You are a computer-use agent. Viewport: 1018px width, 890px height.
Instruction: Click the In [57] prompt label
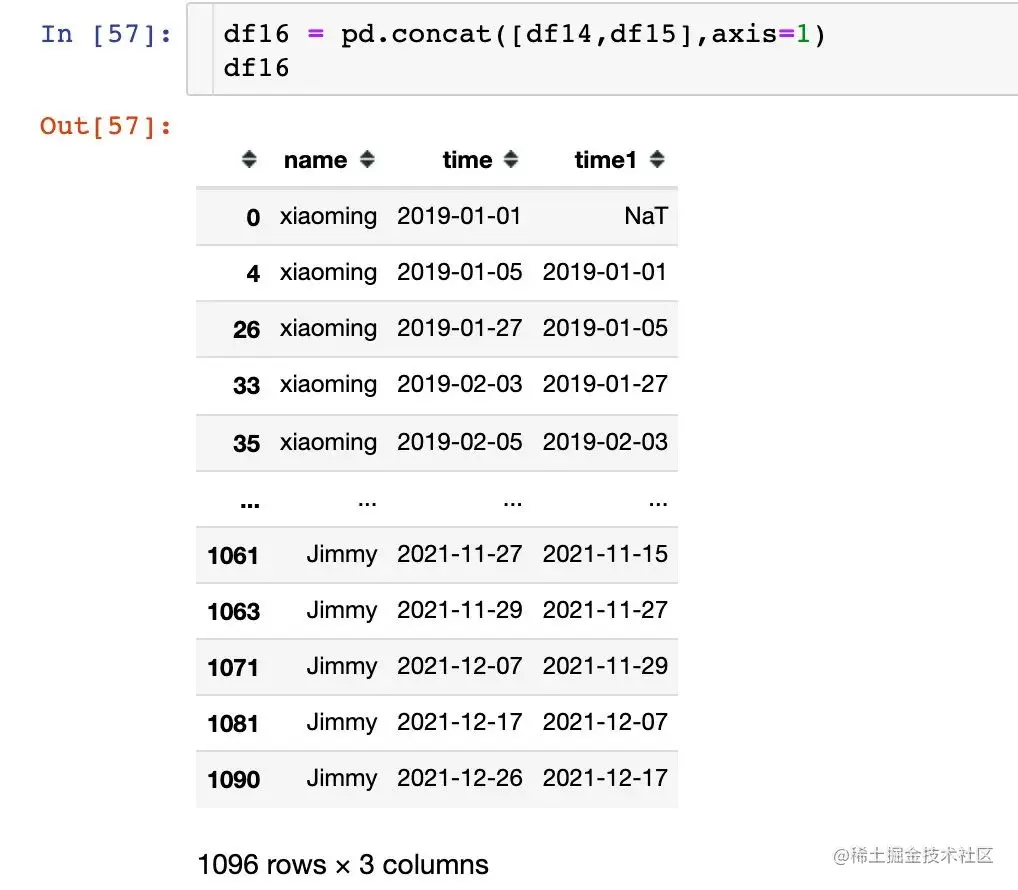click(106, 34)
